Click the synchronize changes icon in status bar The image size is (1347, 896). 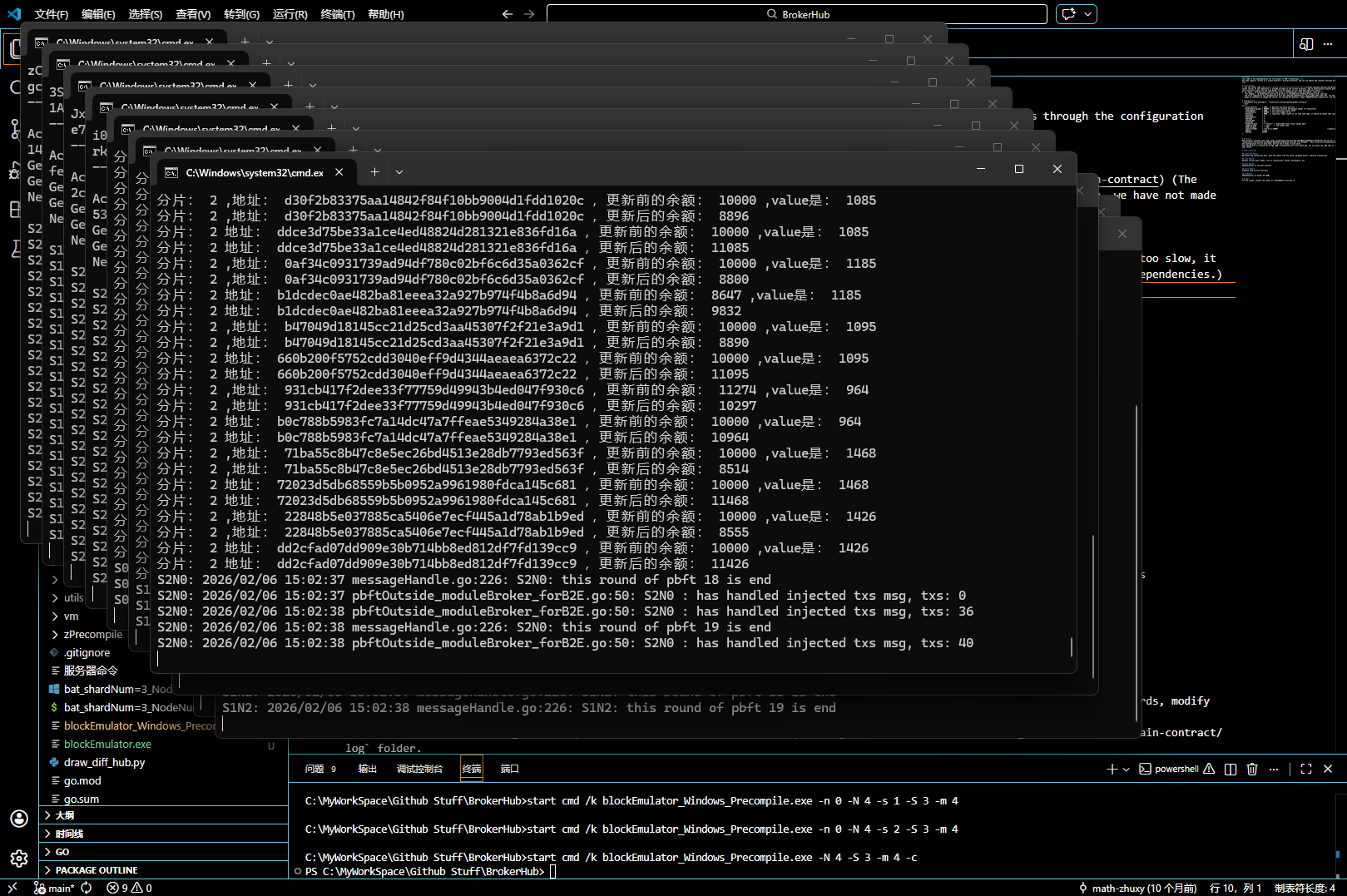pyautogui.click(x=87, y=888)
